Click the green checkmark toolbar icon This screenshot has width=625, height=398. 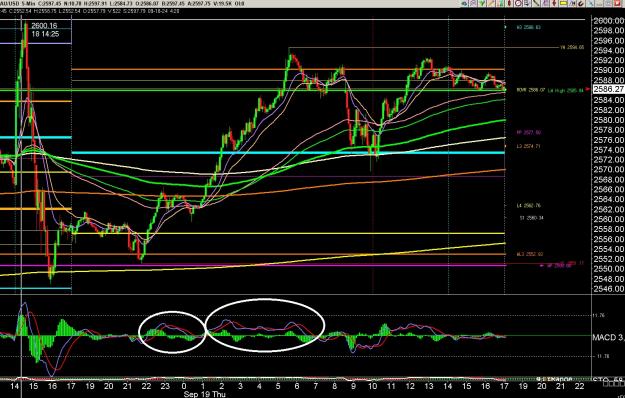pos(482,3)
